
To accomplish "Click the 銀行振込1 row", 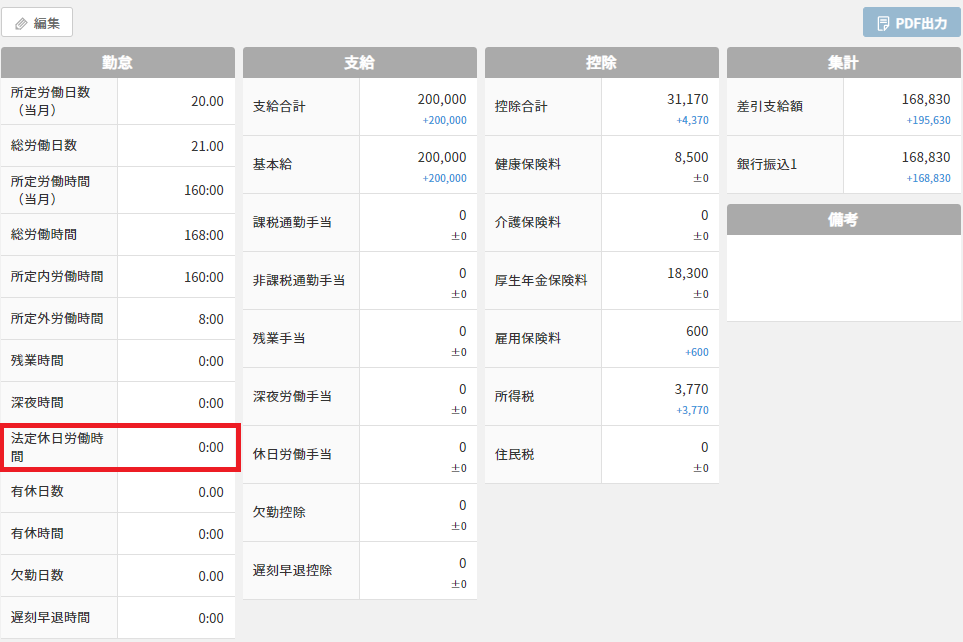I will click(x=844, y=165).
